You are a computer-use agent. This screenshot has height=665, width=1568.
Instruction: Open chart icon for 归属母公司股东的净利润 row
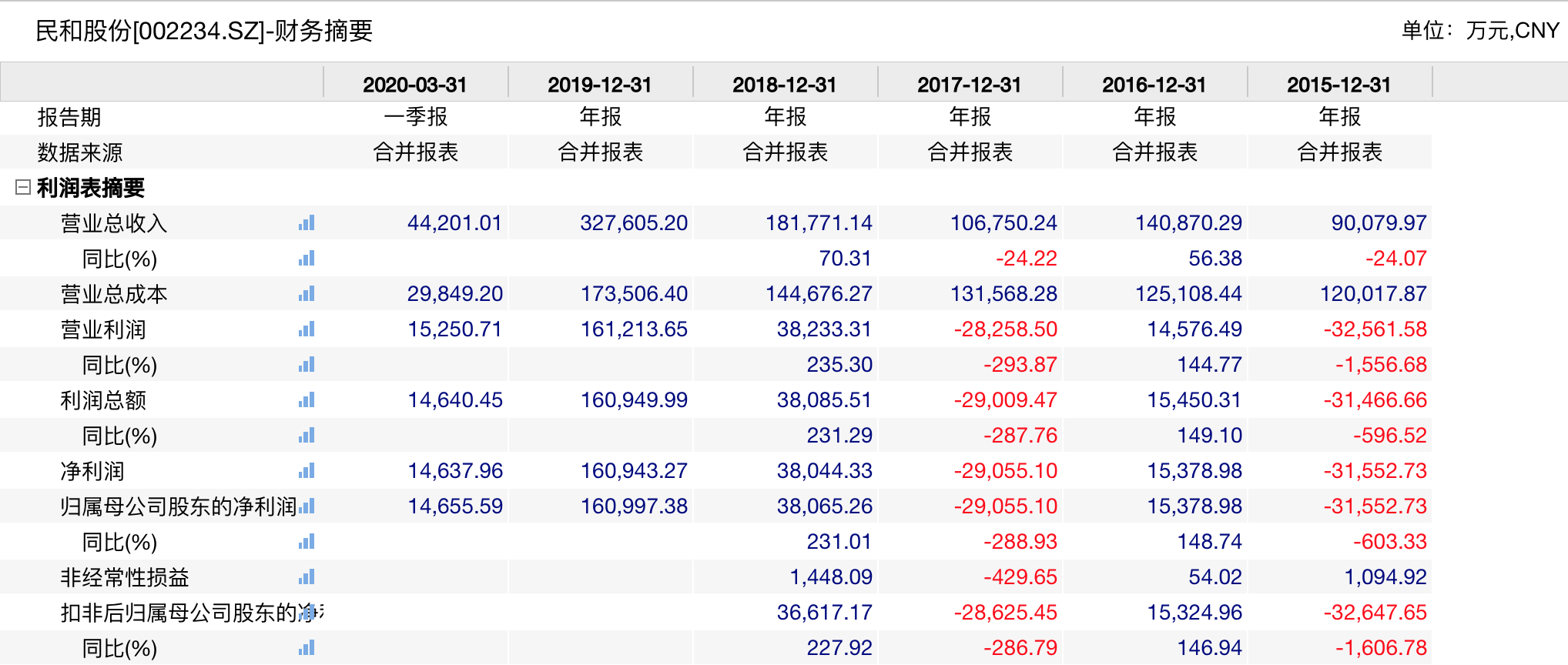point(307,506)
